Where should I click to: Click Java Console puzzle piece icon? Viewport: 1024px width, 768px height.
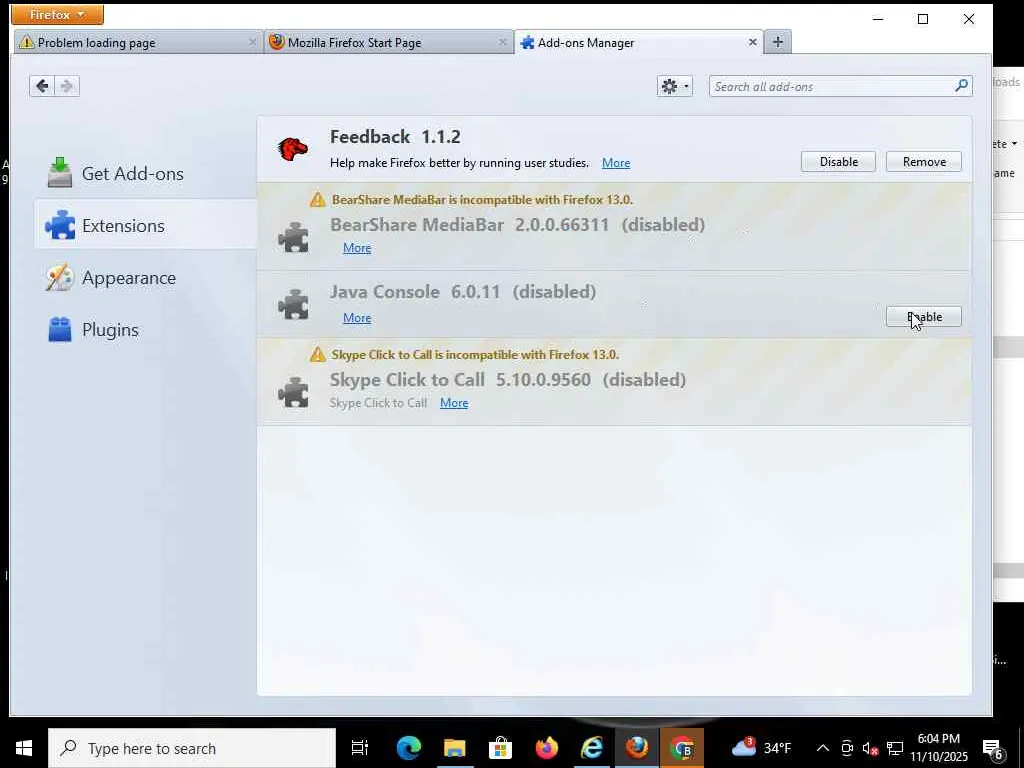pyautogui.click(x=293, y=304)
